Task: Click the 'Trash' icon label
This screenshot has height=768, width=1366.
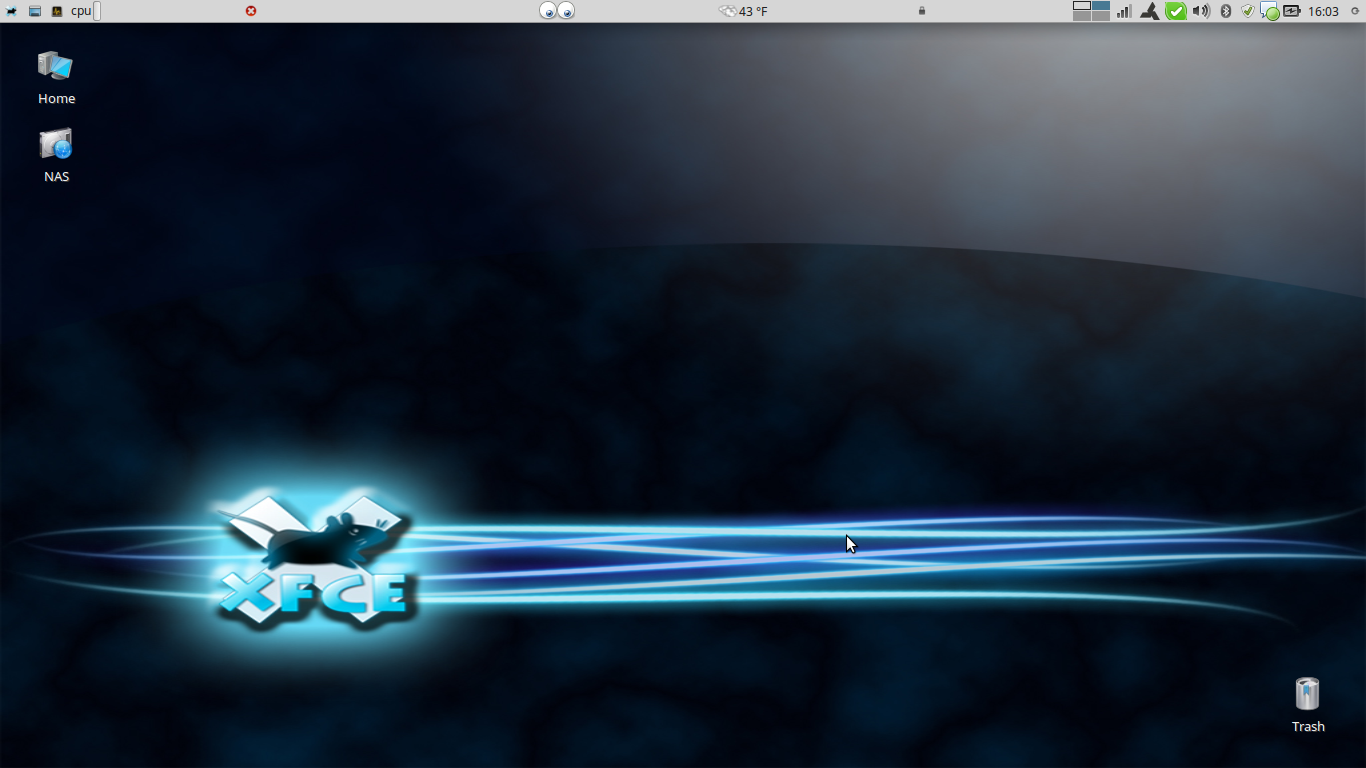Action: pos(1308,727)
